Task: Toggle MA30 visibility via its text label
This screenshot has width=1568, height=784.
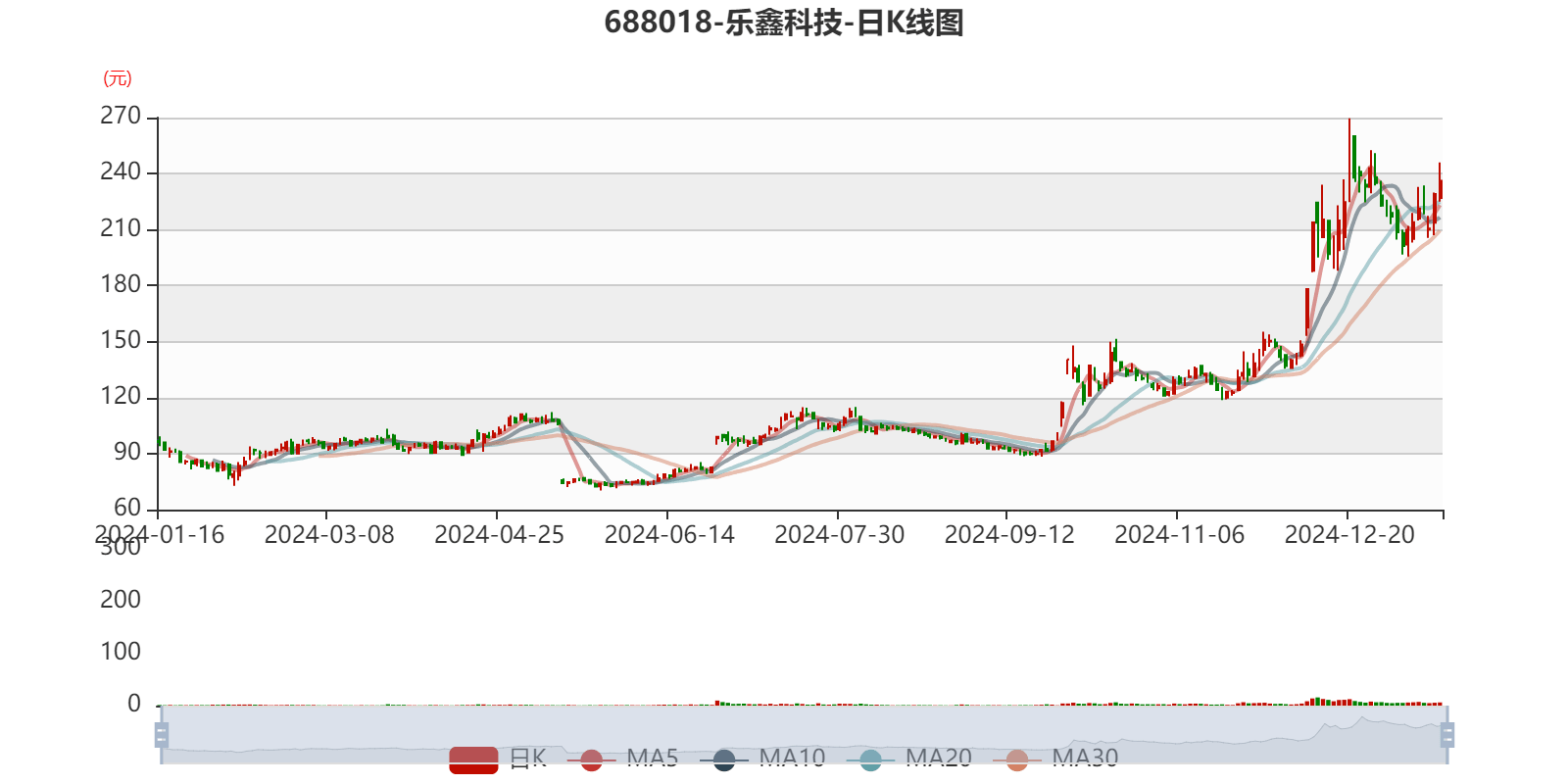Action: (1085, 758)
